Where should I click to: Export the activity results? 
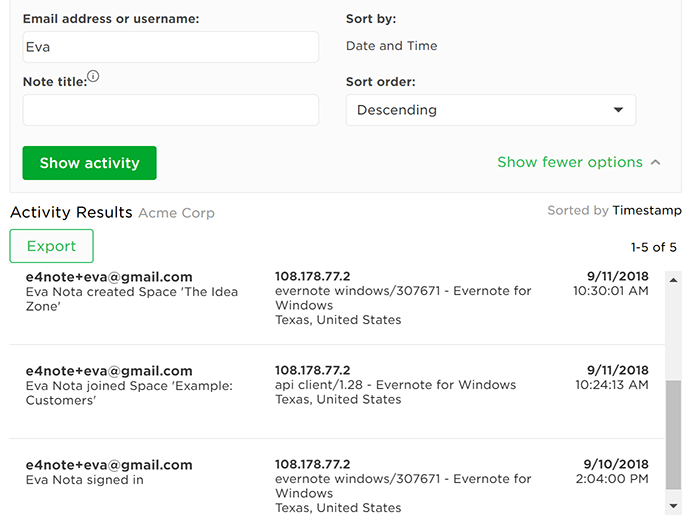pos(51,246)
